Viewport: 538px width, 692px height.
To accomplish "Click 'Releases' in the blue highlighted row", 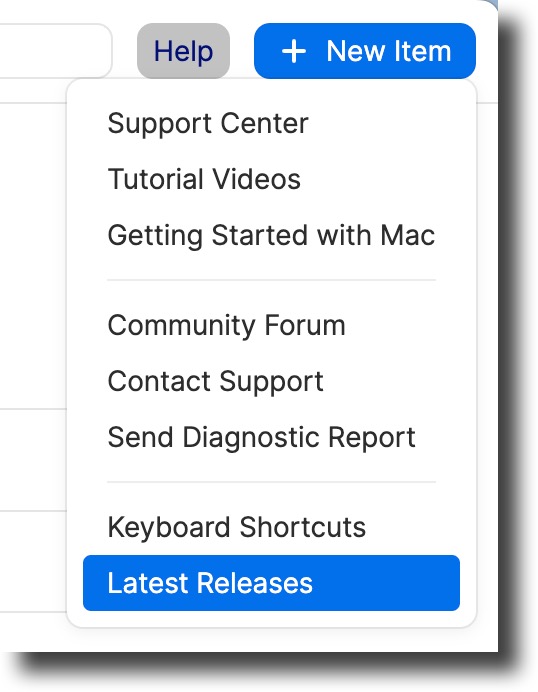I will [x=255, y=583].
